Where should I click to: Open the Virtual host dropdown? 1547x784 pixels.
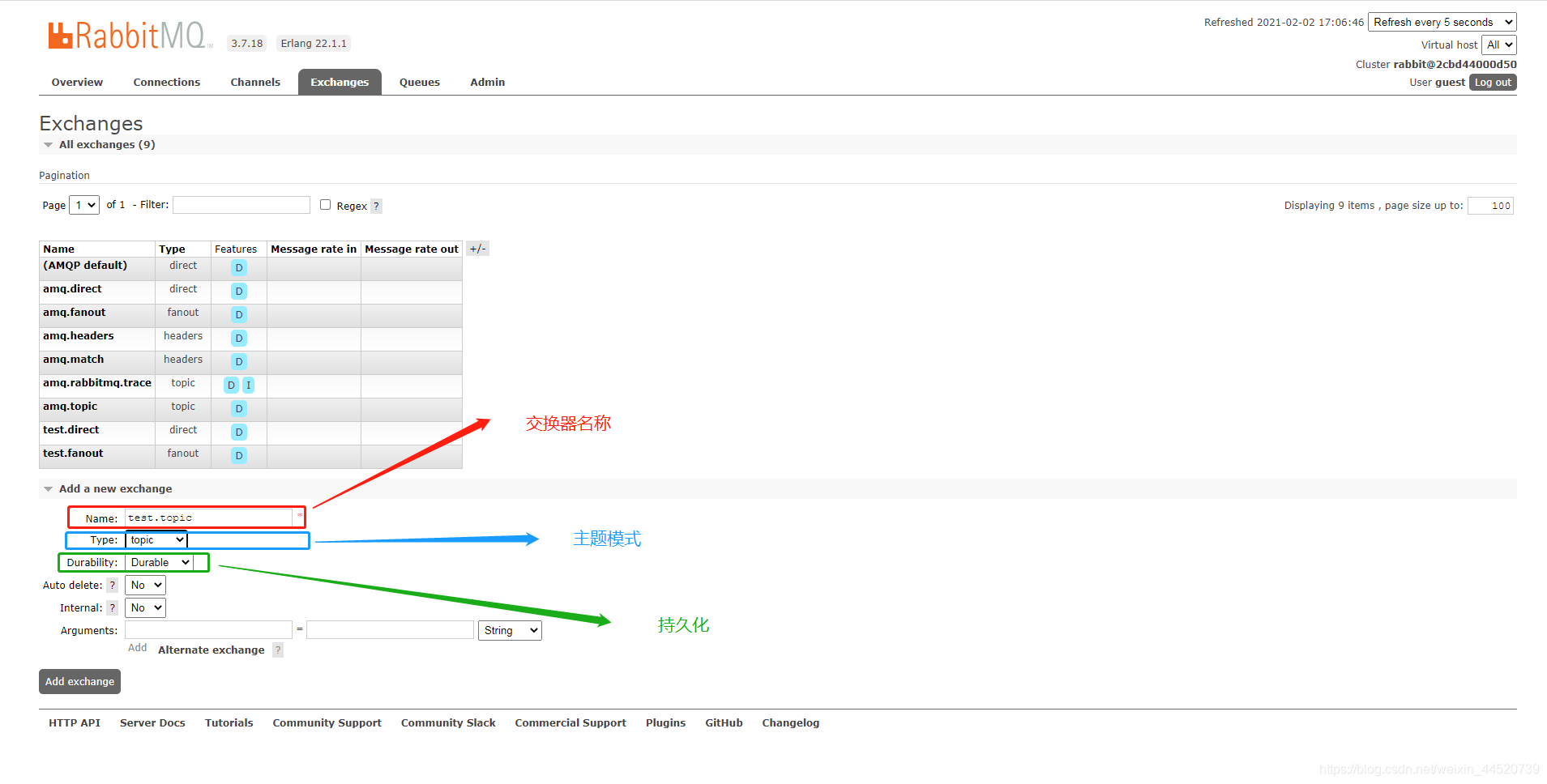[x=1499, y=45]
